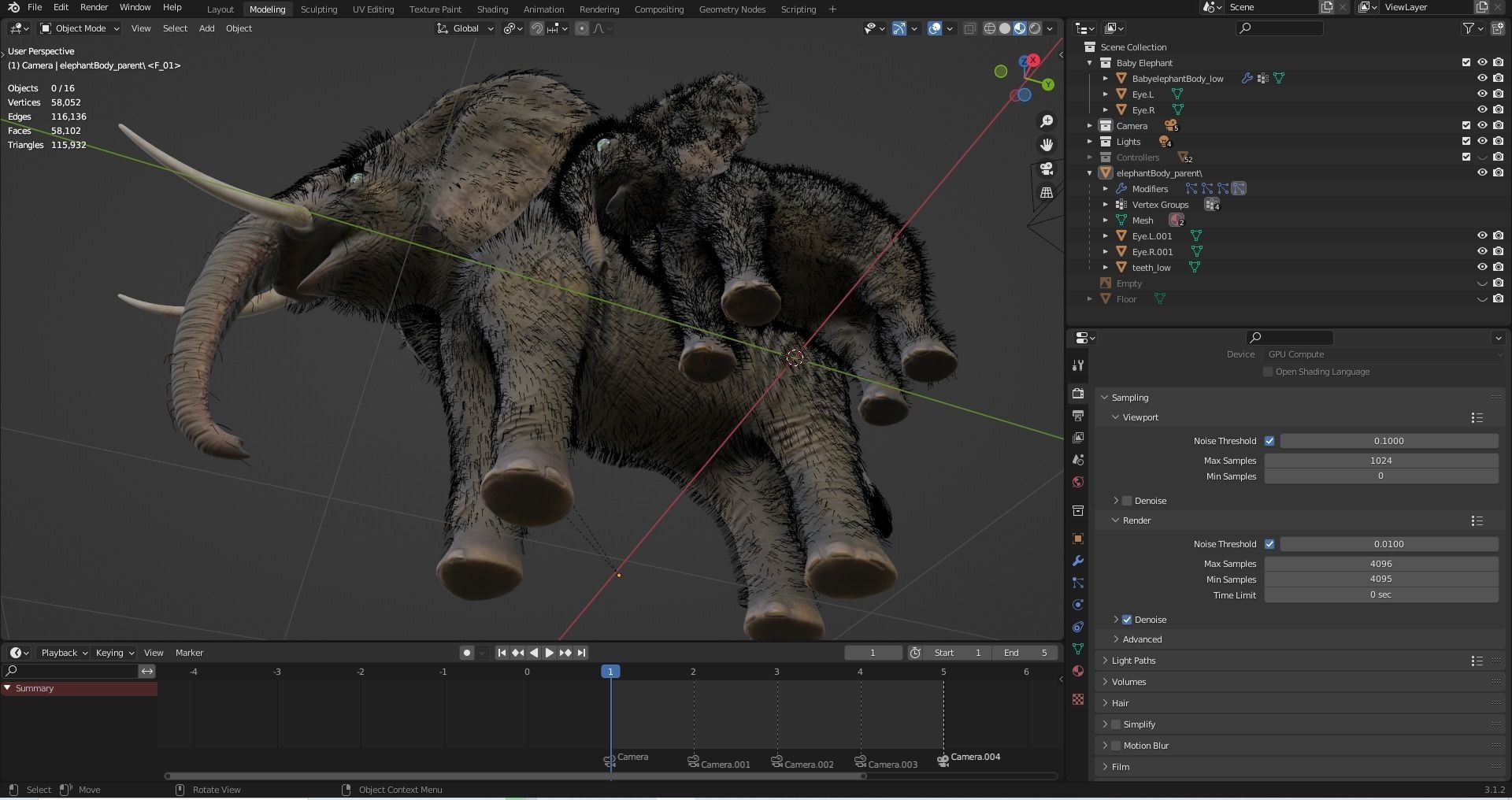
Task: Open the Global transform orientation dropdown
Action: (465, 28)
